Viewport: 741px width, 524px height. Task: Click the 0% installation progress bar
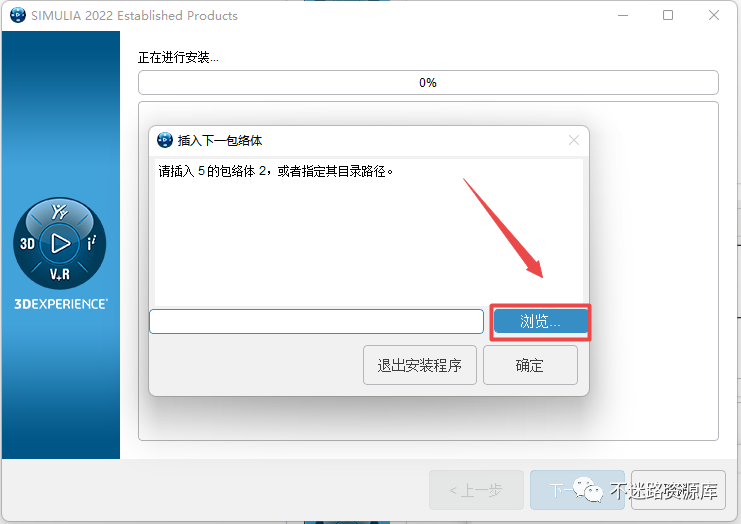428,83
